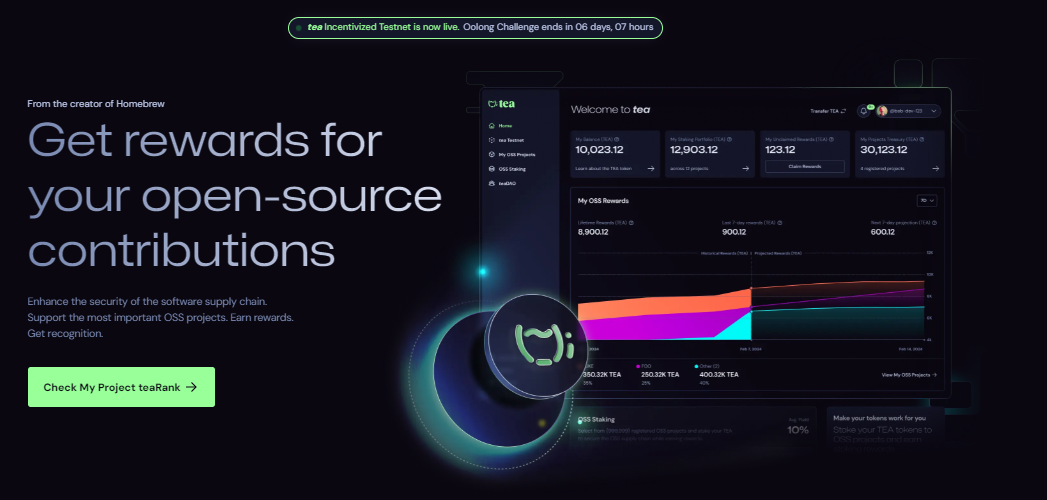Click the Claim Rewards button

[804, 166]
